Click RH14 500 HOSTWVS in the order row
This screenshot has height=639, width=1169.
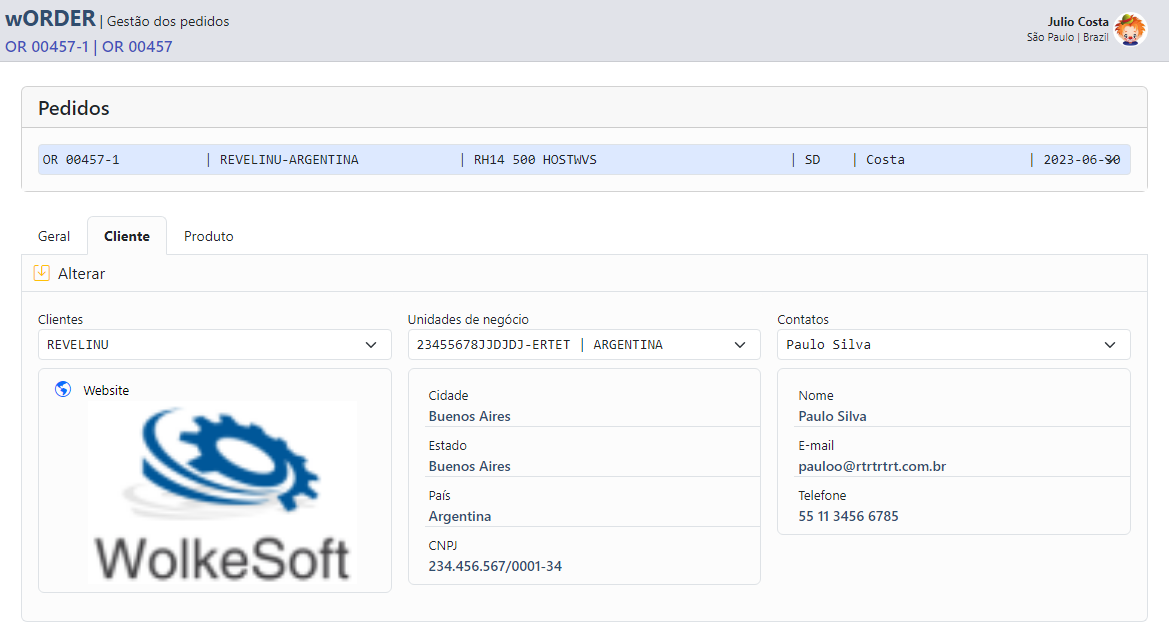[535, 160]
